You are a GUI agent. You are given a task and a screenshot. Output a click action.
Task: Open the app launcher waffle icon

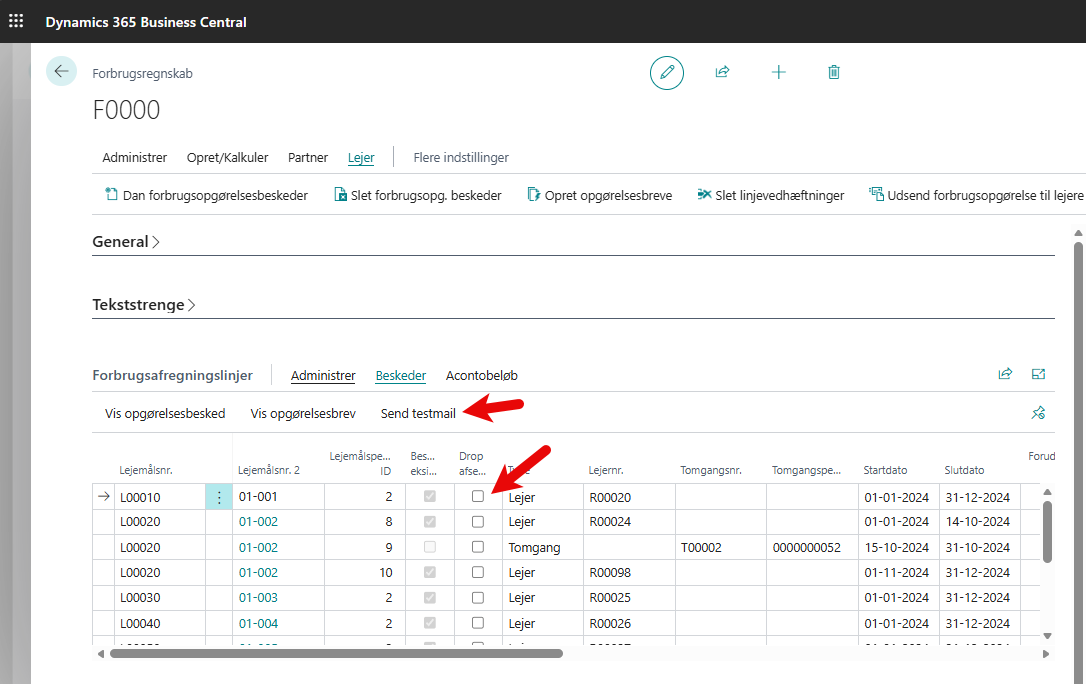[16, 21]
